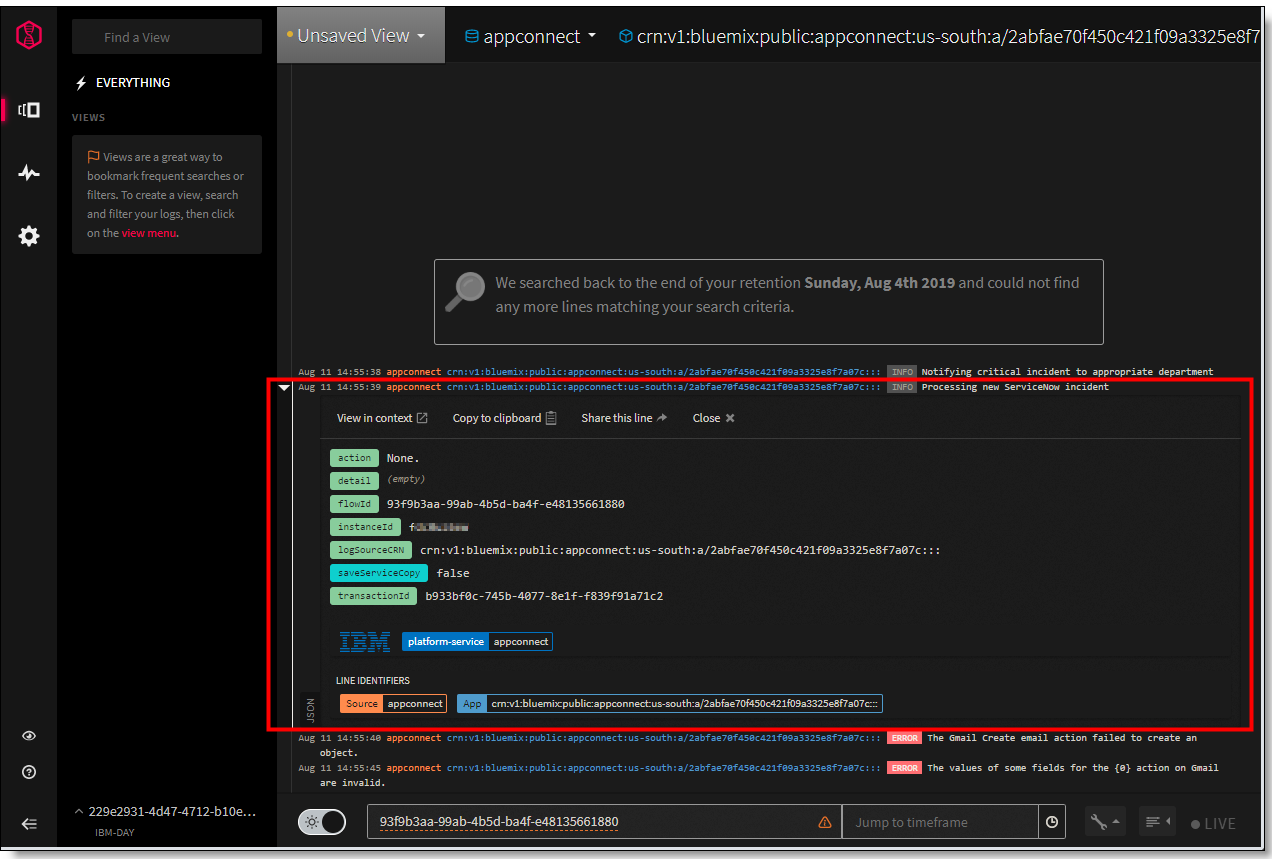1272x859 pixels.
Task: Open help via the question mark icon
Action: [28, 771]
